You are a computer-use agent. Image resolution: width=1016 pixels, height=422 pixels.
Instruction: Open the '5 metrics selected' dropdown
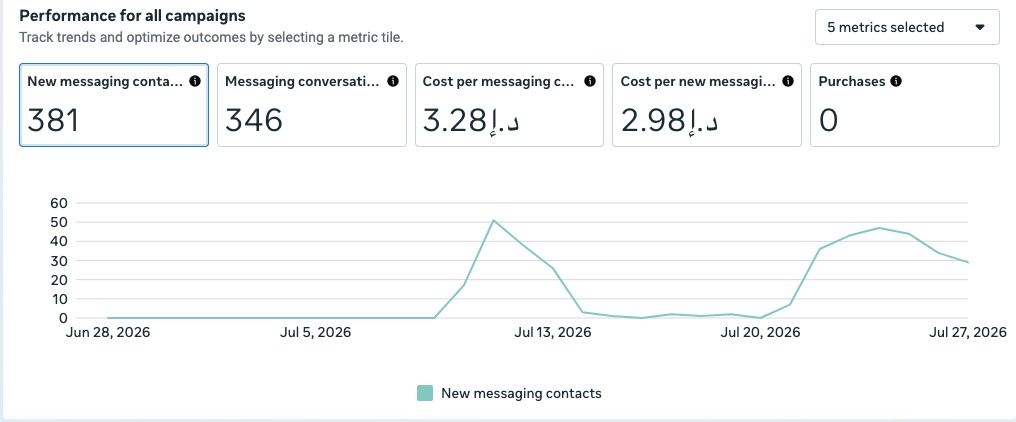coord(907,27)
